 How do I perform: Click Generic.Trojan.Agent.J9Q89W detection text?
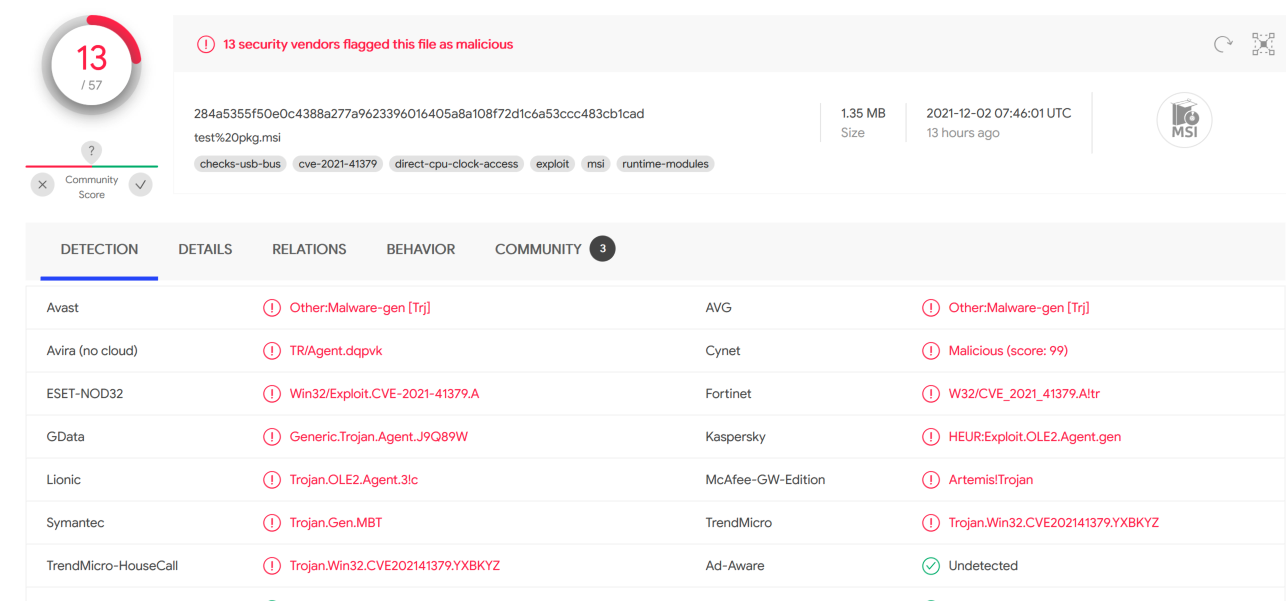click(x=379, y=437)
